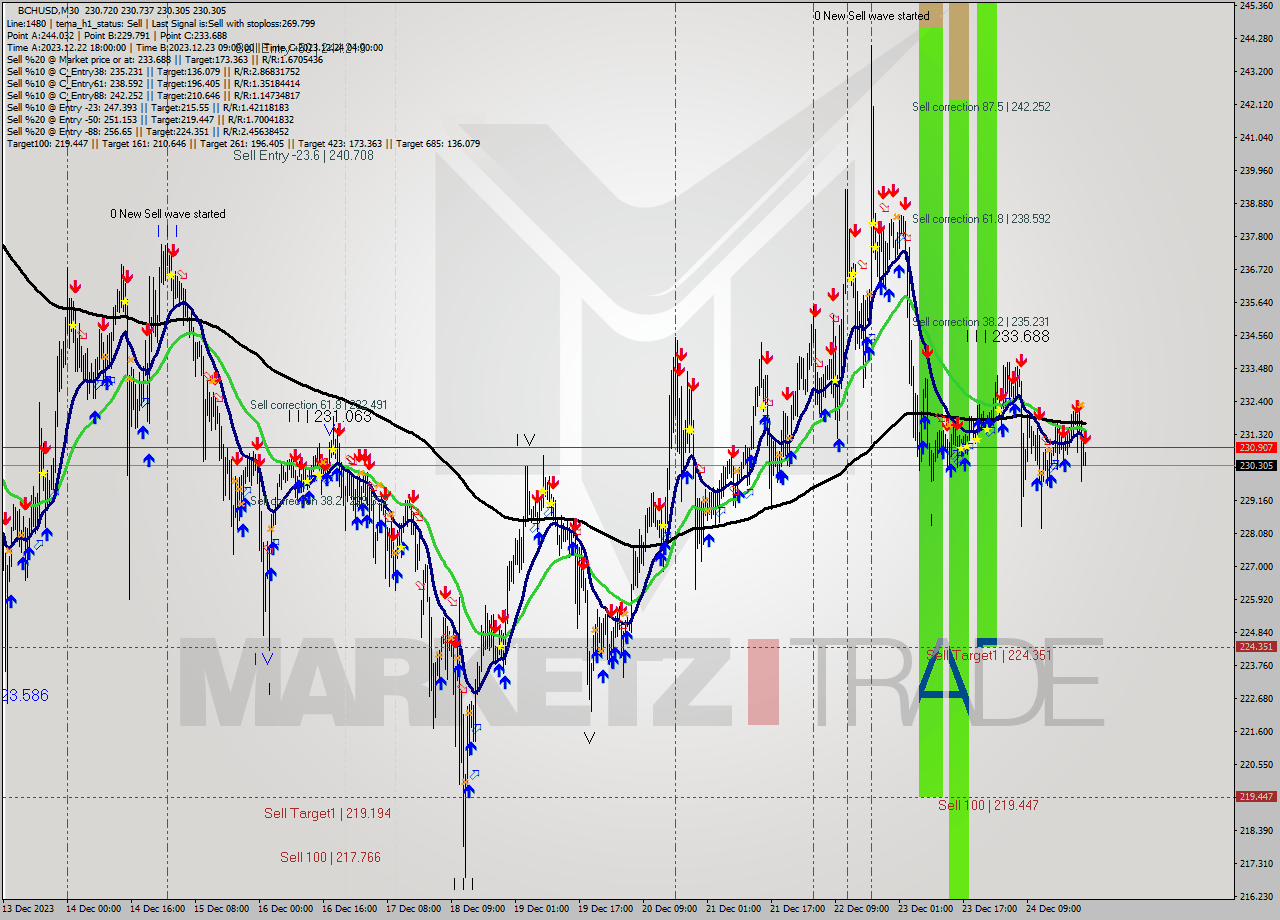Select the 227.000 price axis value
Viewport: 1280px width, 920px height.
click(x=1256, y=567)
